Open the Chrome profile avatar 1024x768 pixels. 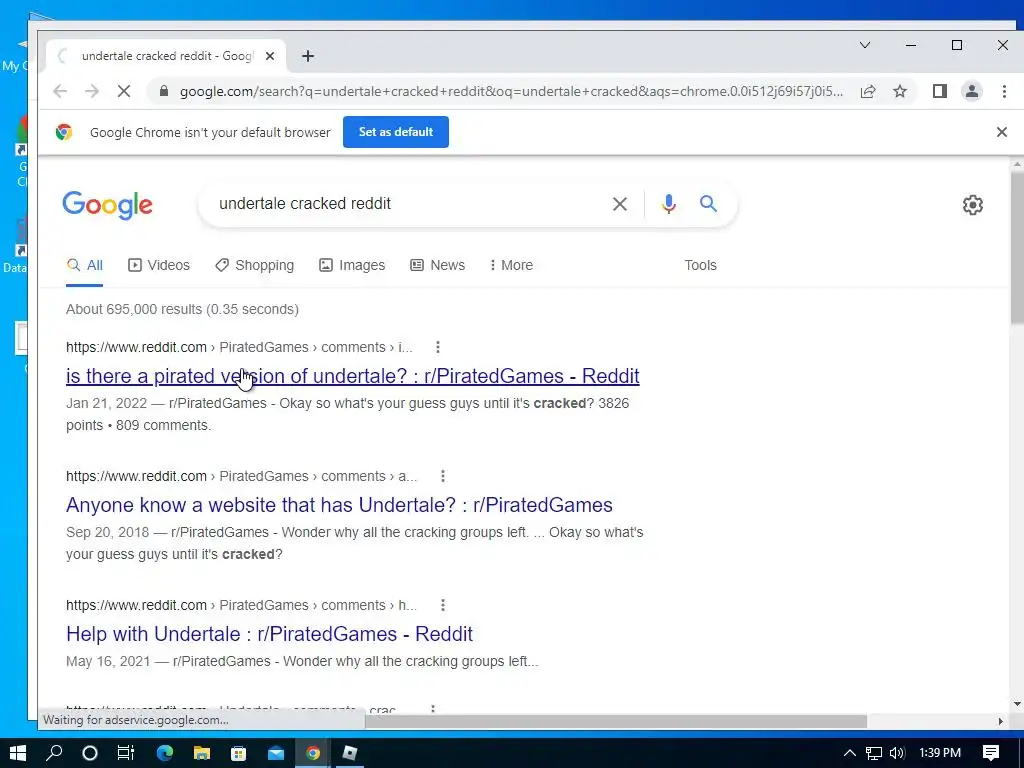click(972, 91)
